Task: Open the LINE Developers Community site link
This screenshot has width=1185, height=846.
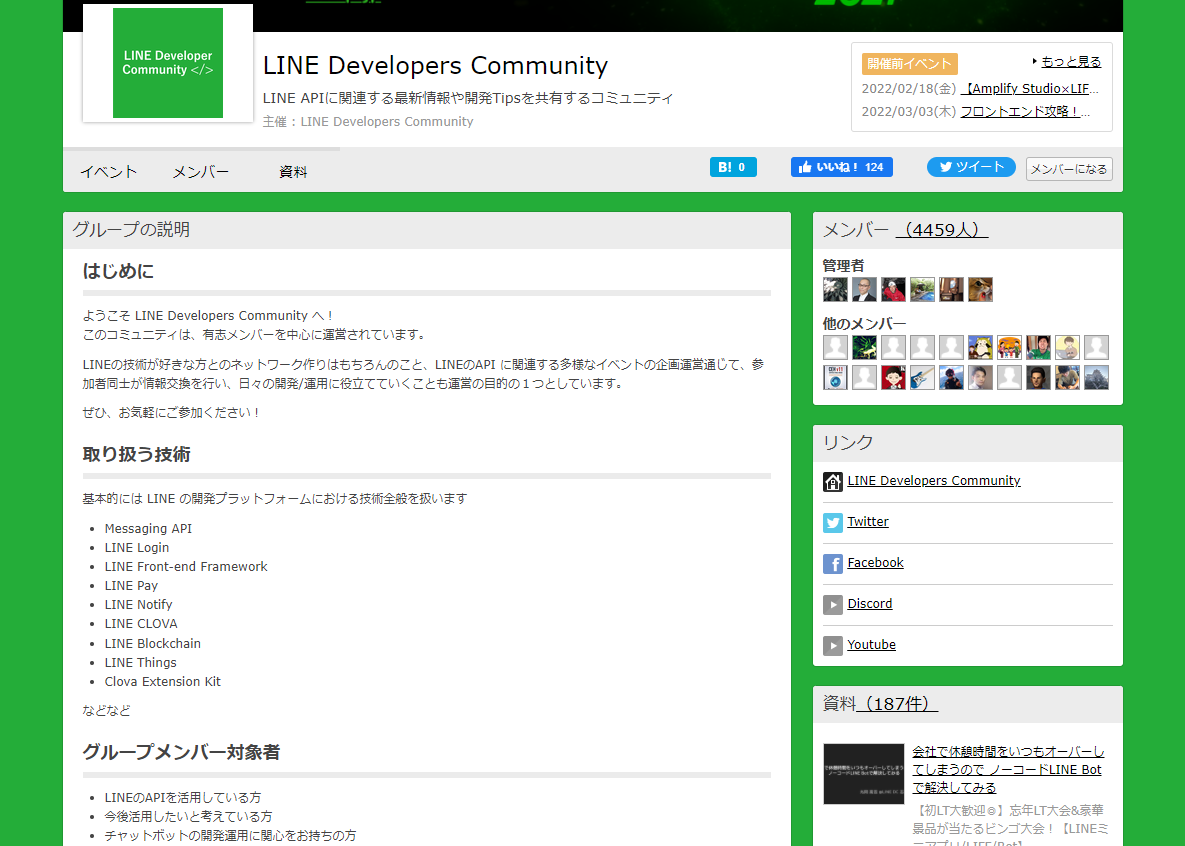Action: coord(933,481)
